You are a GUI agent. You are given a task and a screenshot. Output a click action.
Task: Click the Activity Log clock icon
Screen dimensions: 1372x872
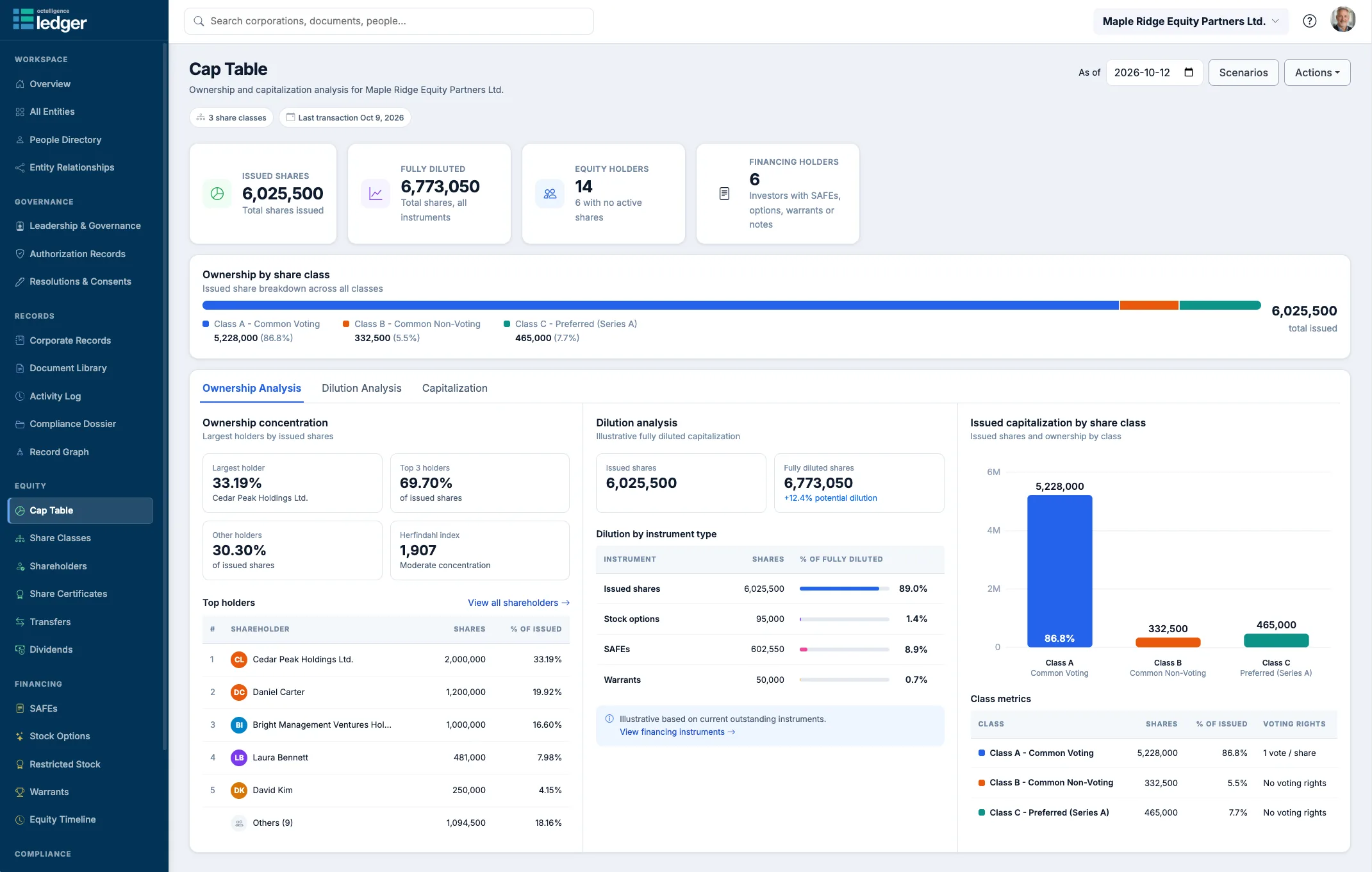20,396
